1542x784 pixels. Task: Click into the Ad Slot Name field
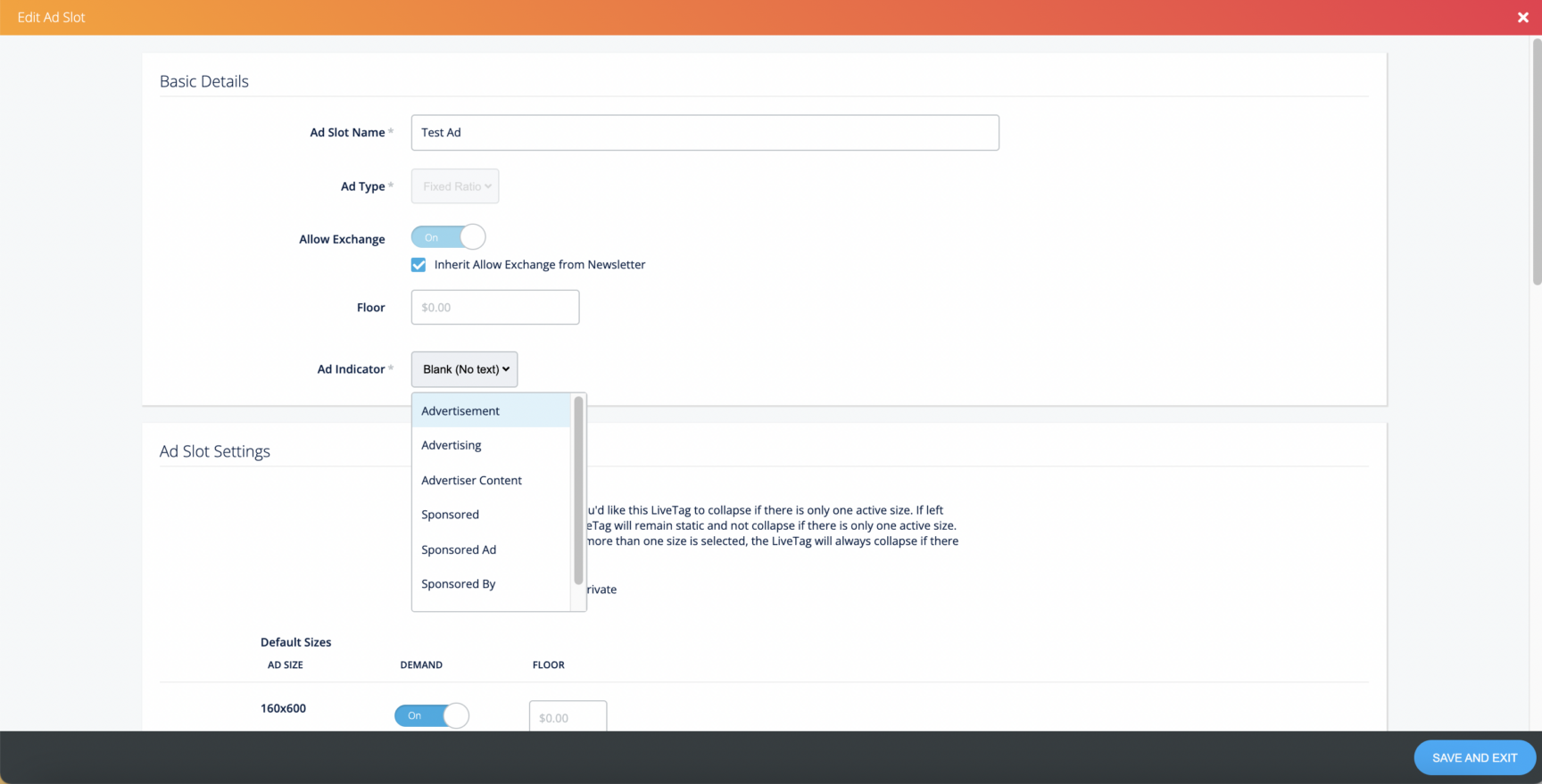[x=705, y=133]
